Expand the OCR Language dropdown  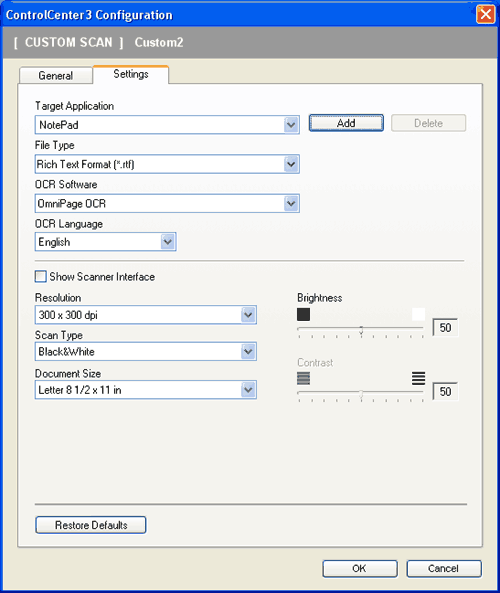(168, 242)
